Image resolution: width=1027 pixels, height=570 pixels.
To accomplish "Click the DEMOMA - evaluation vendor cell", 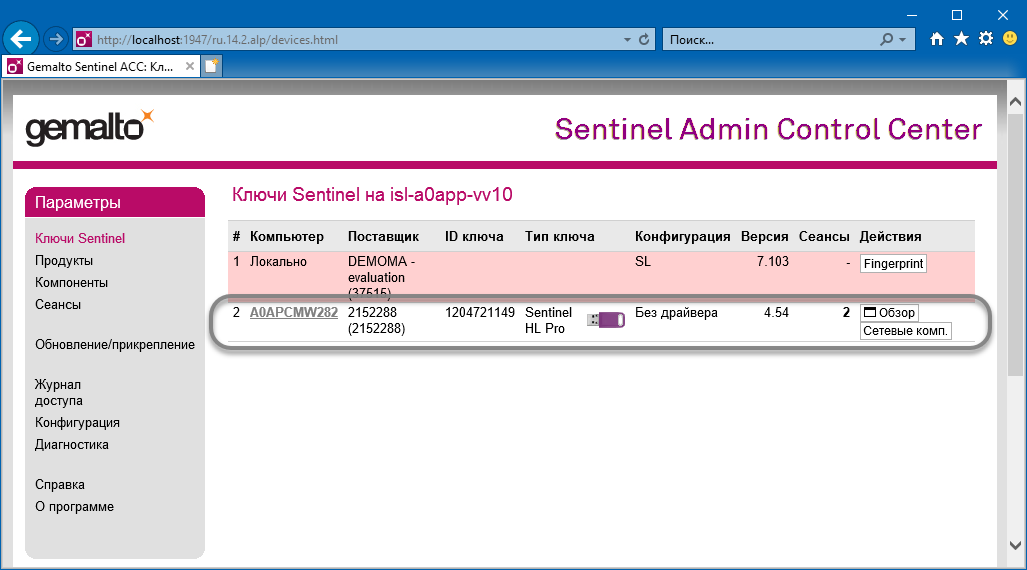I will (x=381, y=277).
